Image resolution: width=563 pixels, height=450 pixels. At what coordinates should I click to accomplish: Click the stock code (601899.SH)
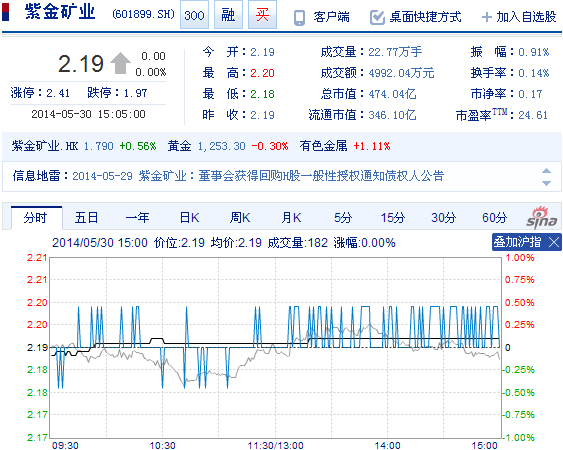(143, 14)
